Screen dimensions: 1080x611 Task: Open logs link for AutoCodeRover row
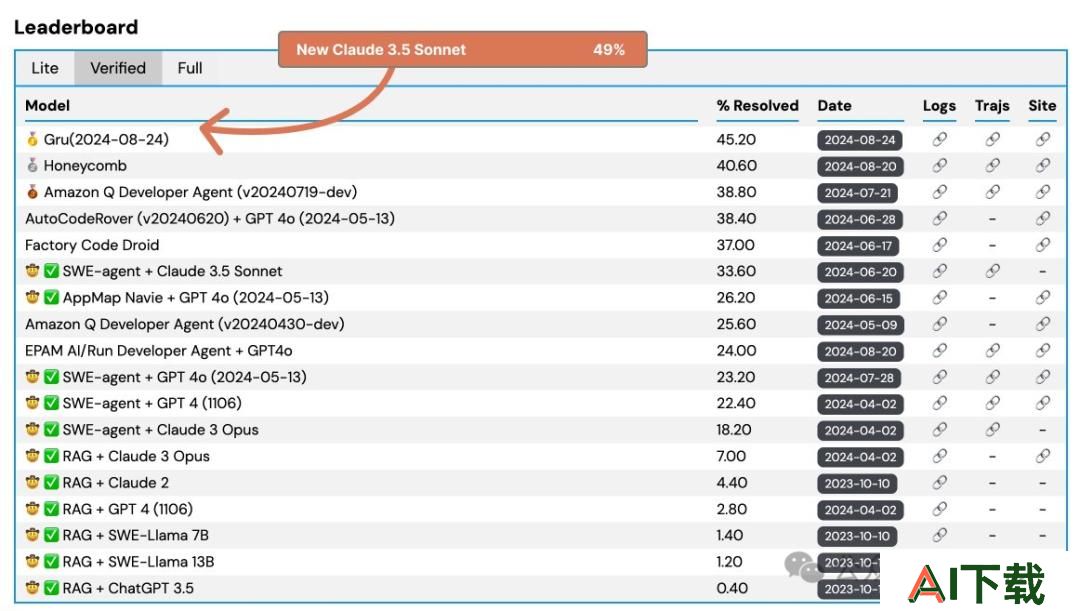[x=939, y=219]
